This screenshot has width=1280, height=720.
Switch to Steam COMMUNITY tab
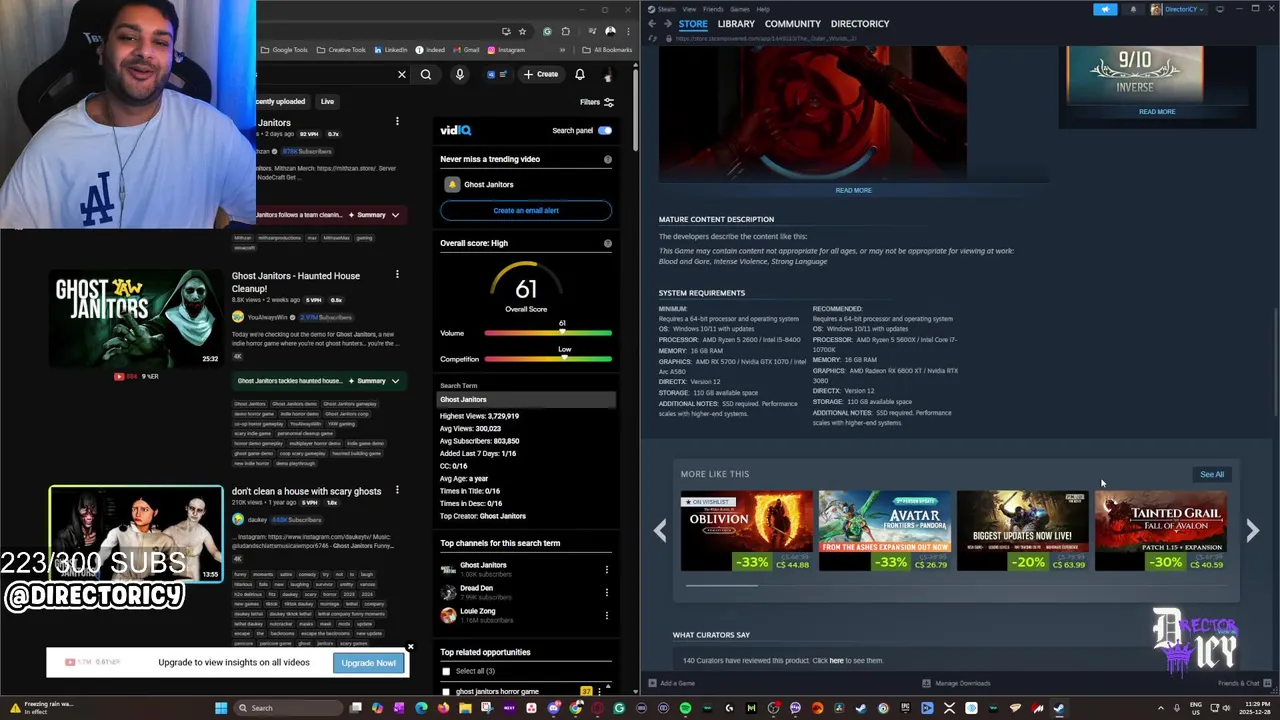click(792, 24)
